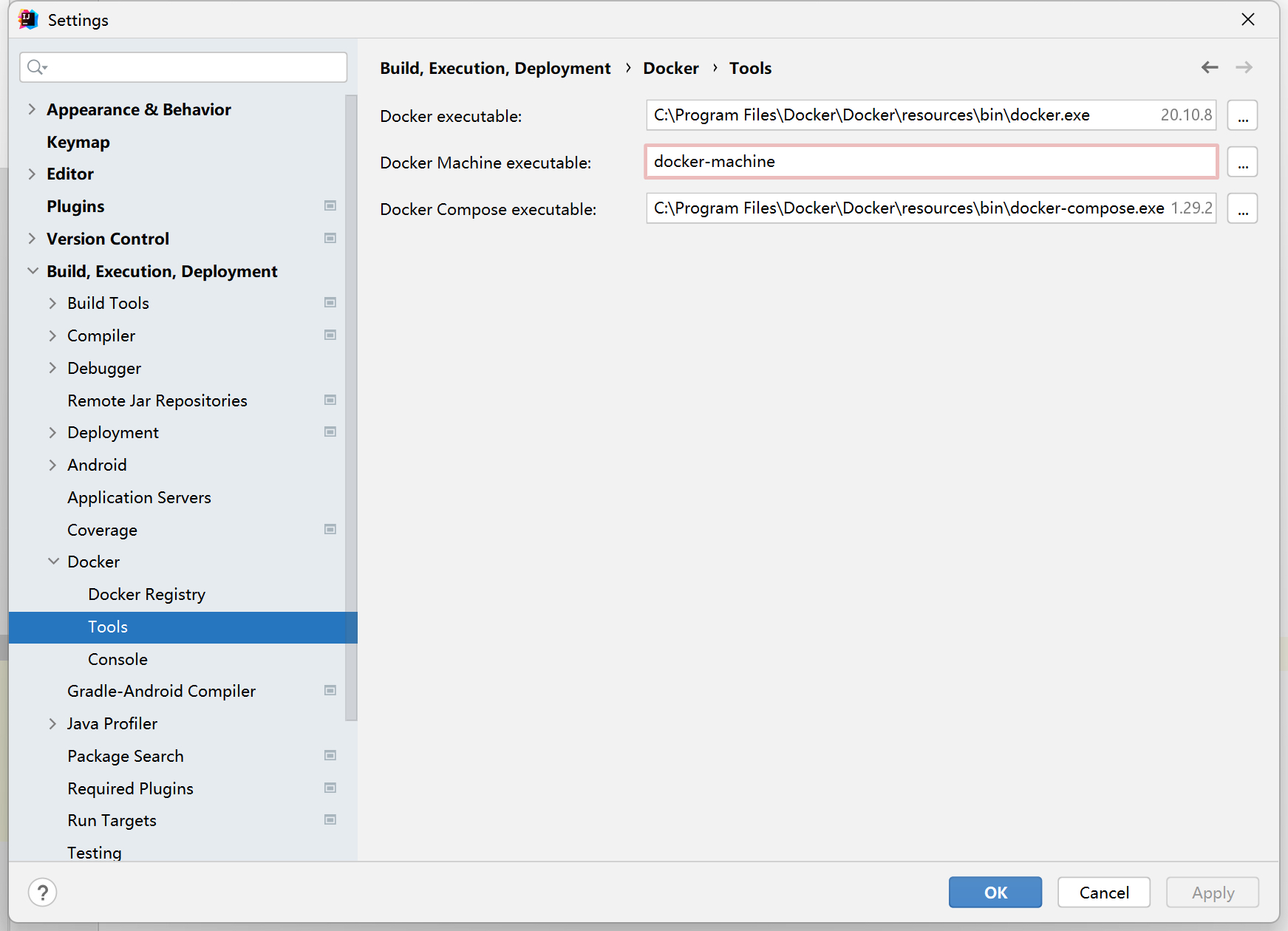Confirm settings with the OK button

(995, 893)
